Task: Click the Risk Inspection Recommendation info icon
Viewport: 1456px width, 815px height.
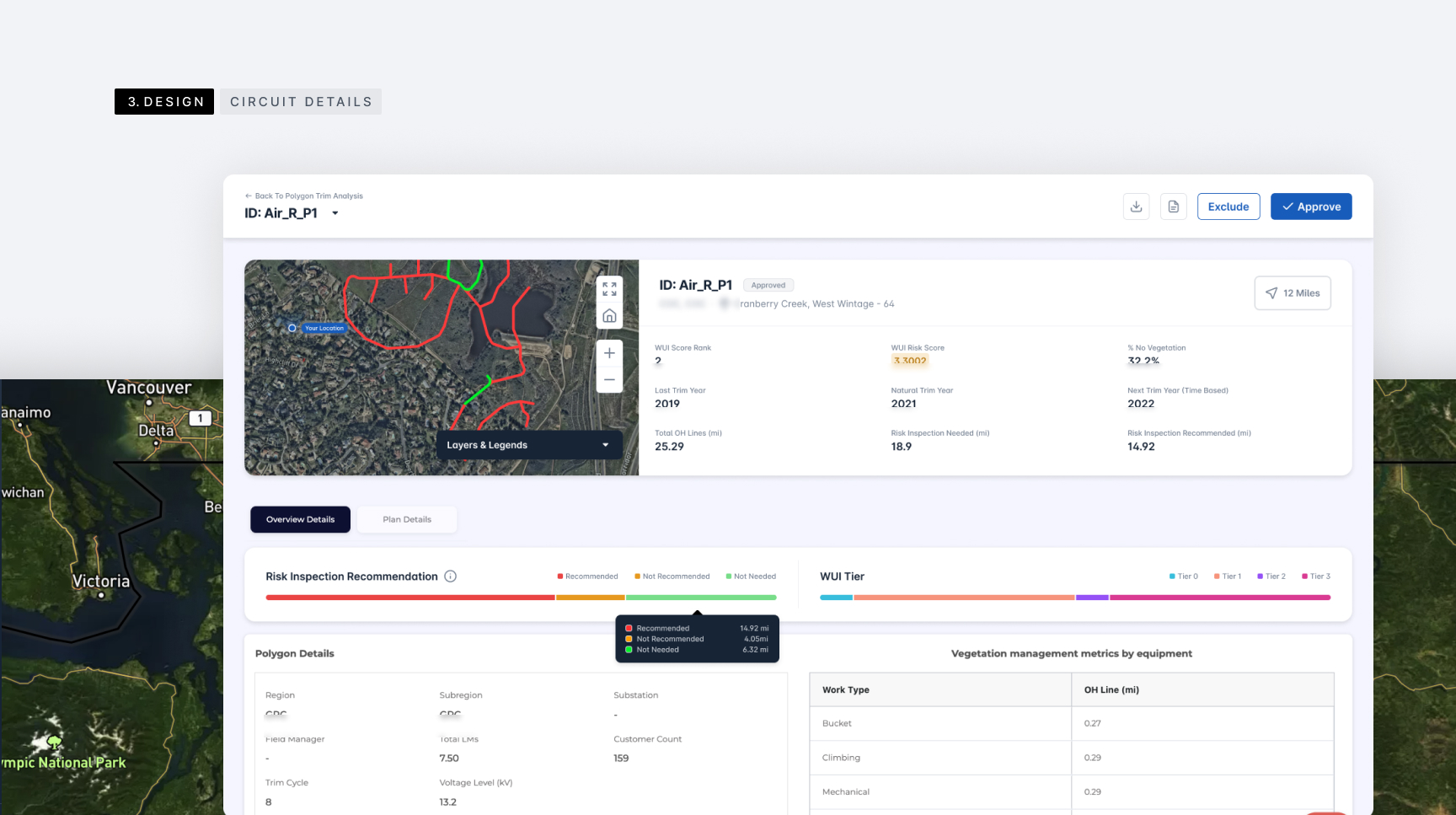Action: [x=451, y=576]
